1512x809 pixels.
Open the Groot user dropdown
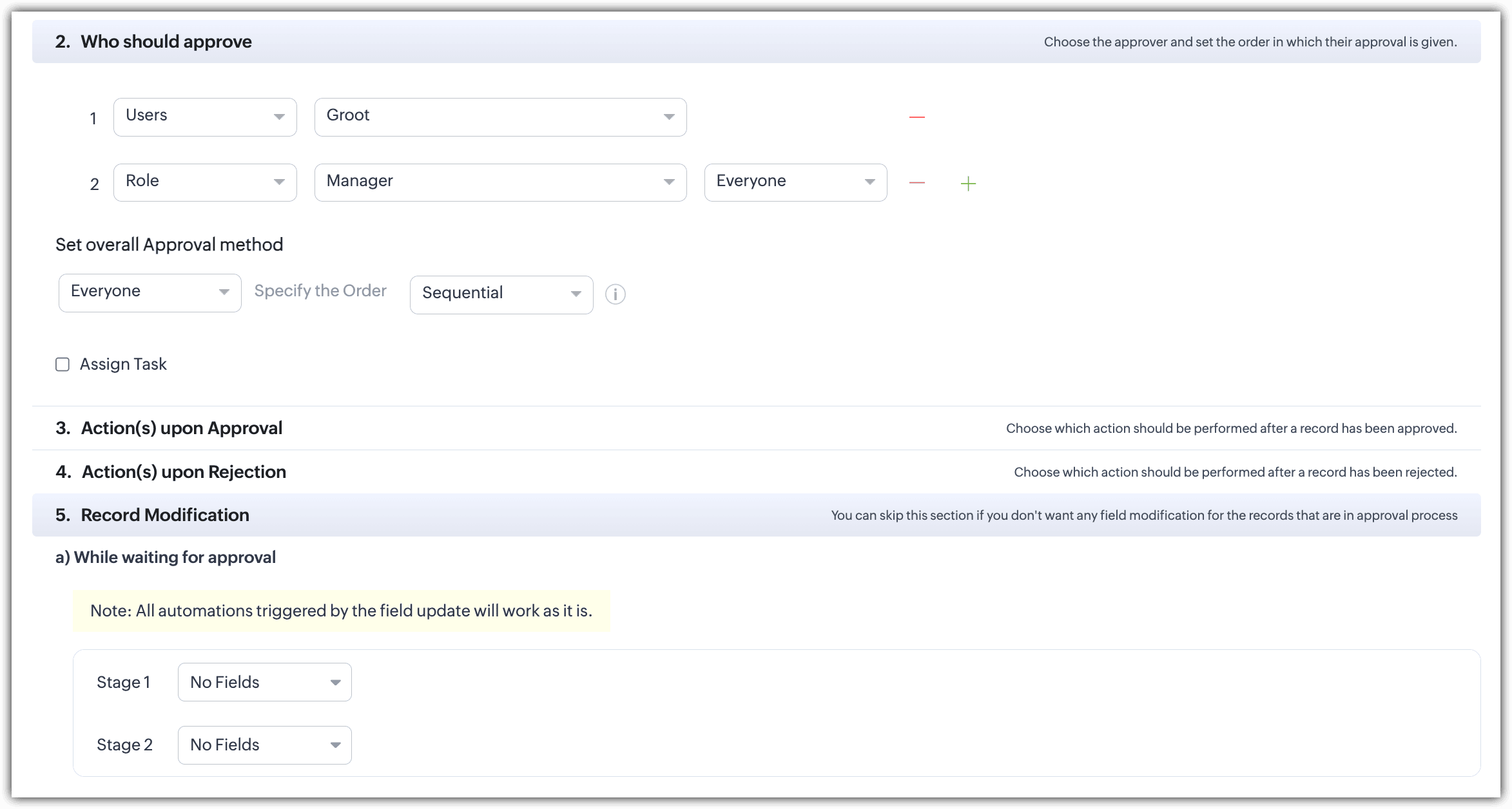[x=500, y=117]
